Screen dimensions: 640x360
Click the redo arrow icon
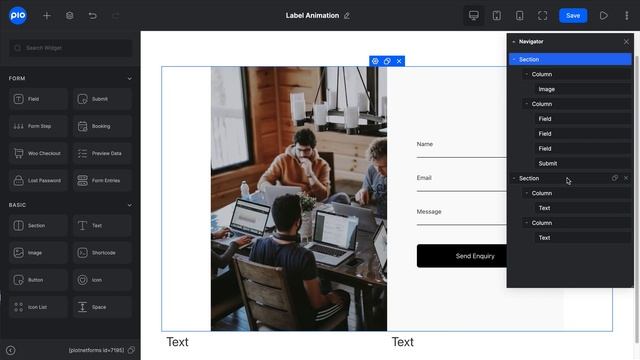(116, 16)
